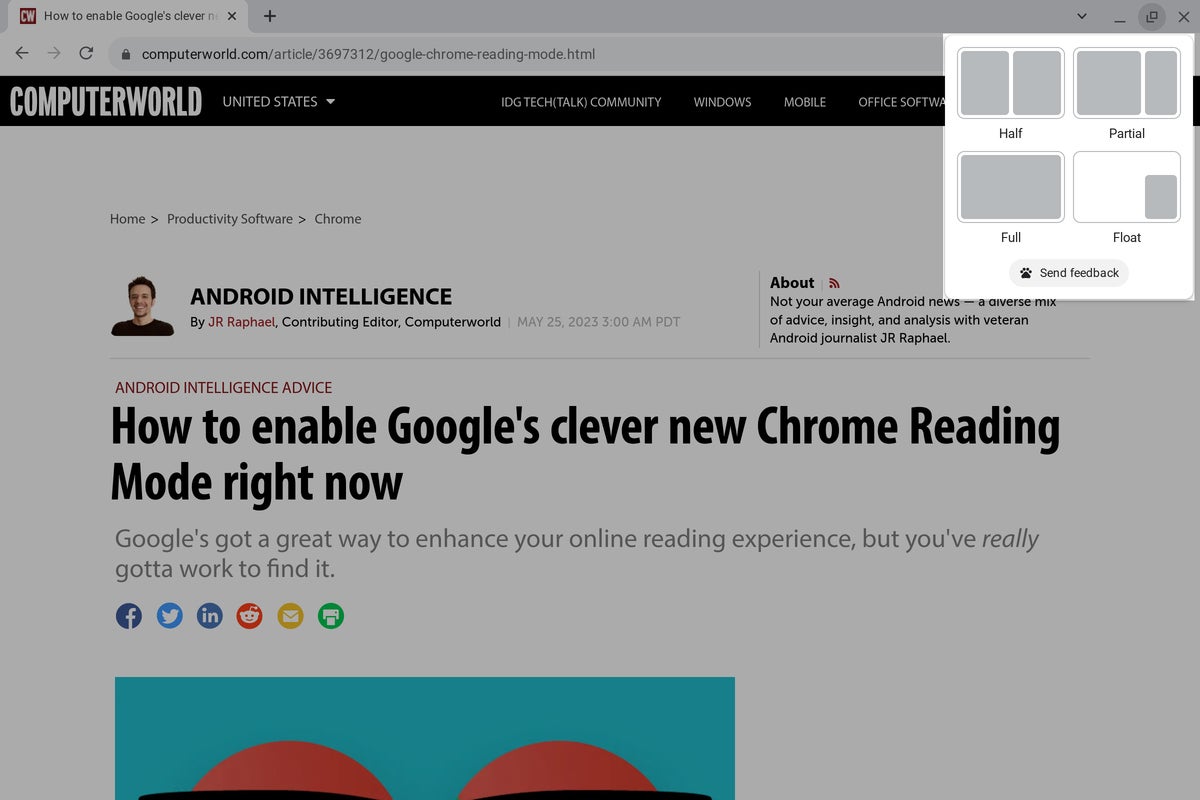Click the Android Intelligence Advice category link
Image resolution: width=1200 pixels, height=800 pixels.
click(223, 387)
